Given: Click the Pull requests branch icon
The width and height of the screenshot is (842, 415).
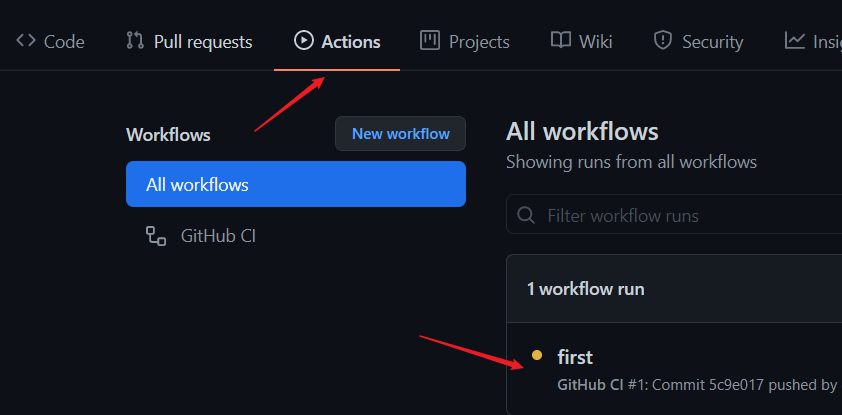Looking at the screenshot, I should coord(135,41).
